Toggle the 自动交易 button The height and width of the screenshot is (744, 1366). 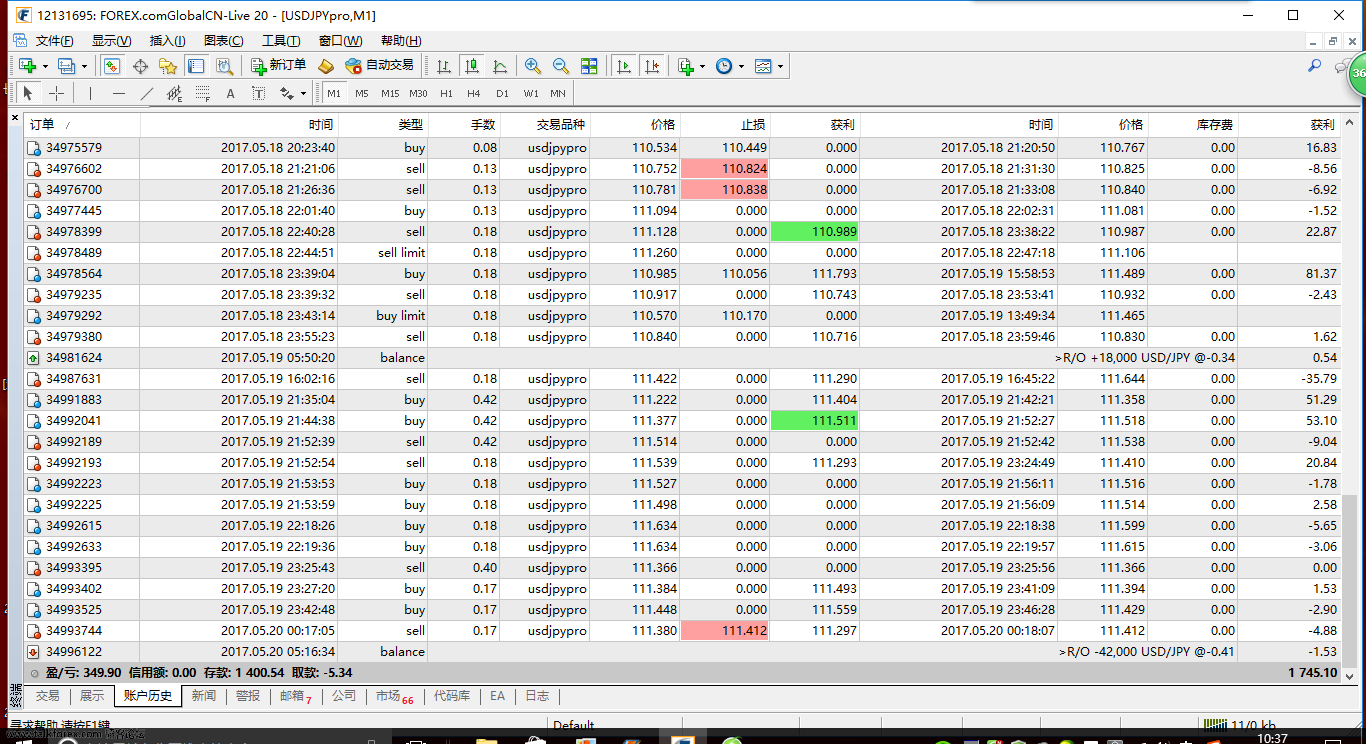tap(379, 66)
